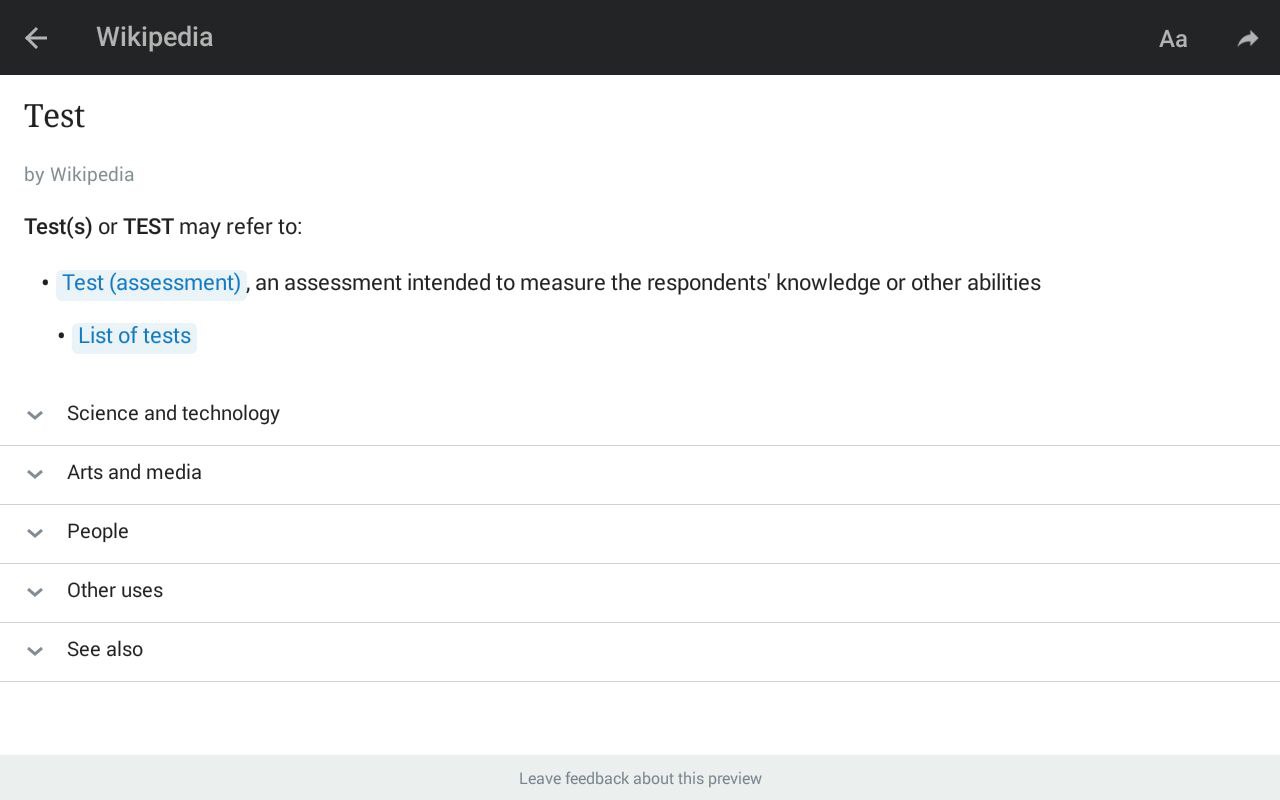Click the chevron beside People
Image resolution: width=1280 pixels, height=800 pixels.
tap(35, 532)
